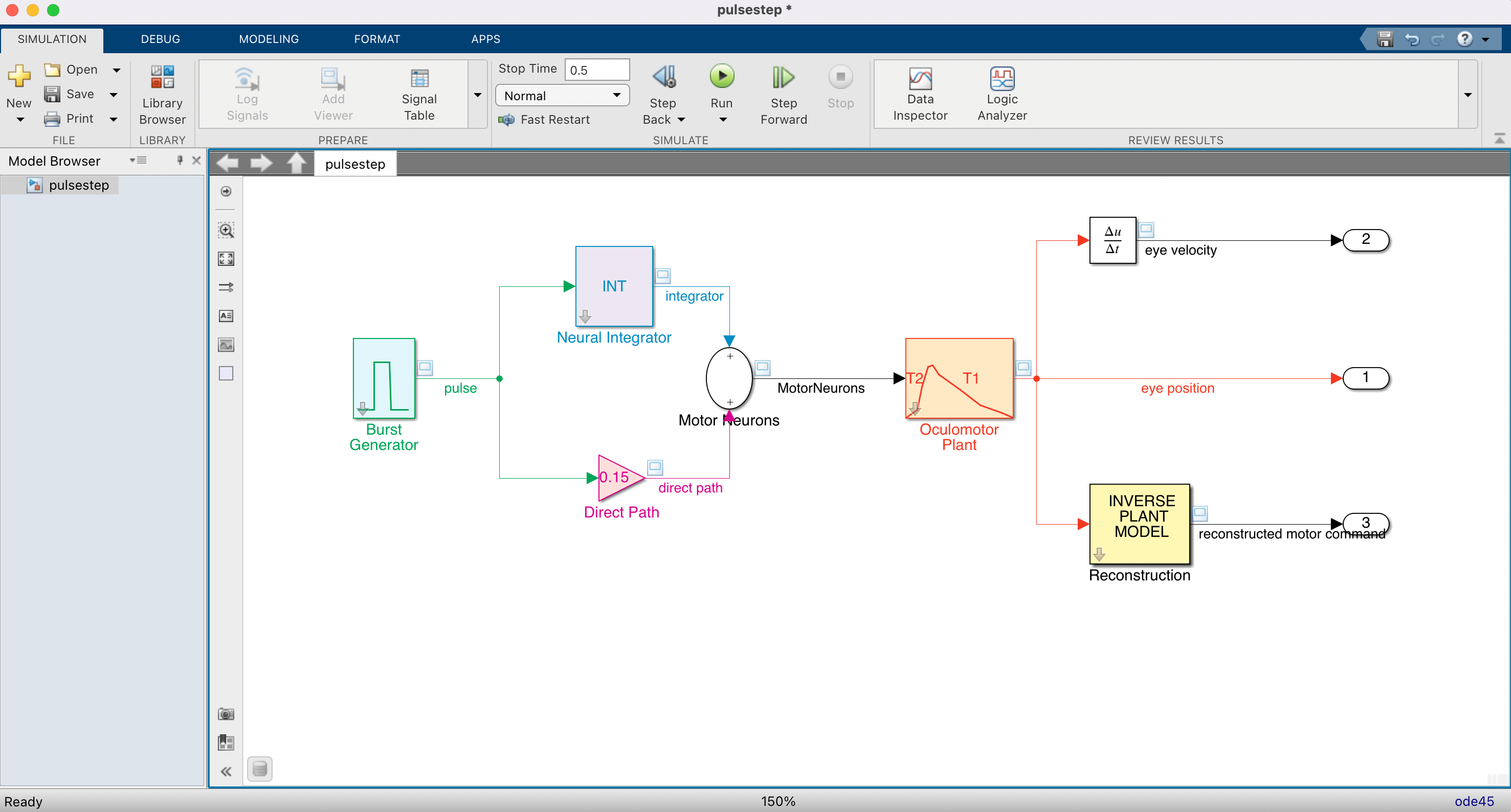The height and width of the screenshot is (812, 1511).
Task: Click the Log Signals tool
Action: [x=247, y=94]
